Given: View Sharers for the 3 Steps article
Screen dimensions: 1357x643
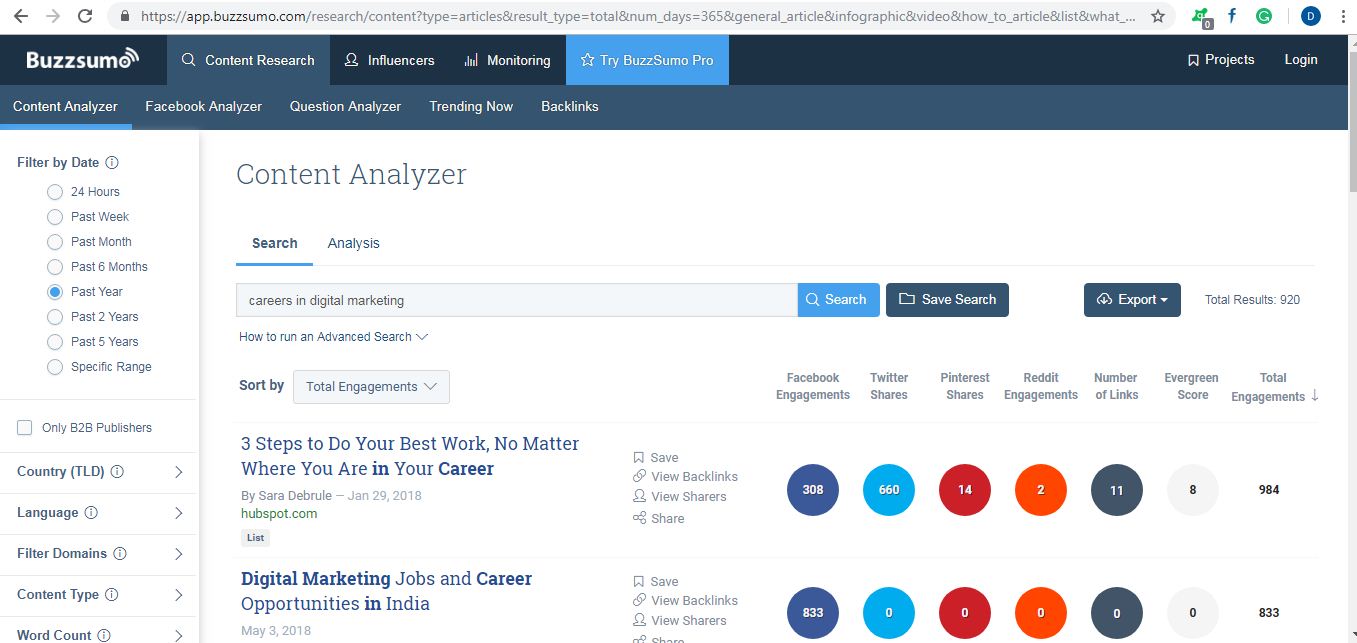Looking at the screenshot, I should 680,496.
